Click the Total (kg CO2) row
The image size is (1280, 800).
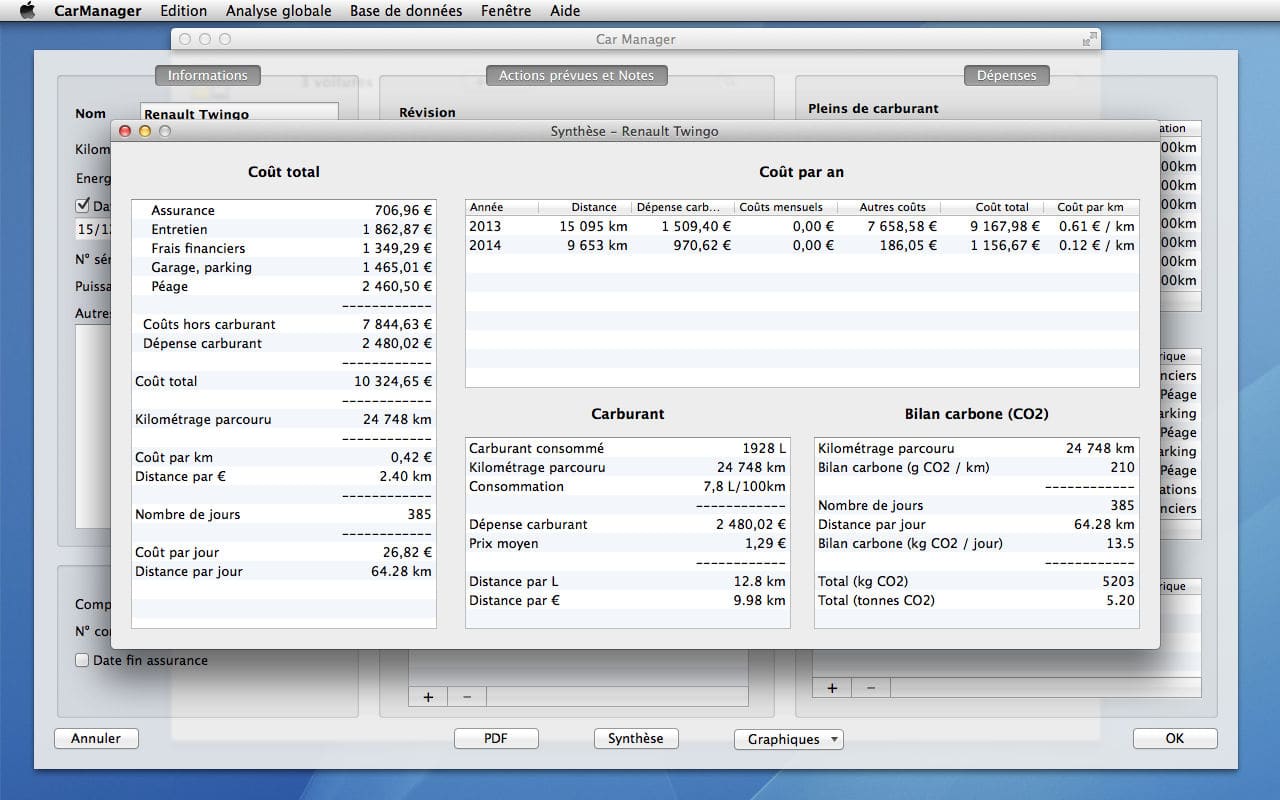click(x=977, y=581)
